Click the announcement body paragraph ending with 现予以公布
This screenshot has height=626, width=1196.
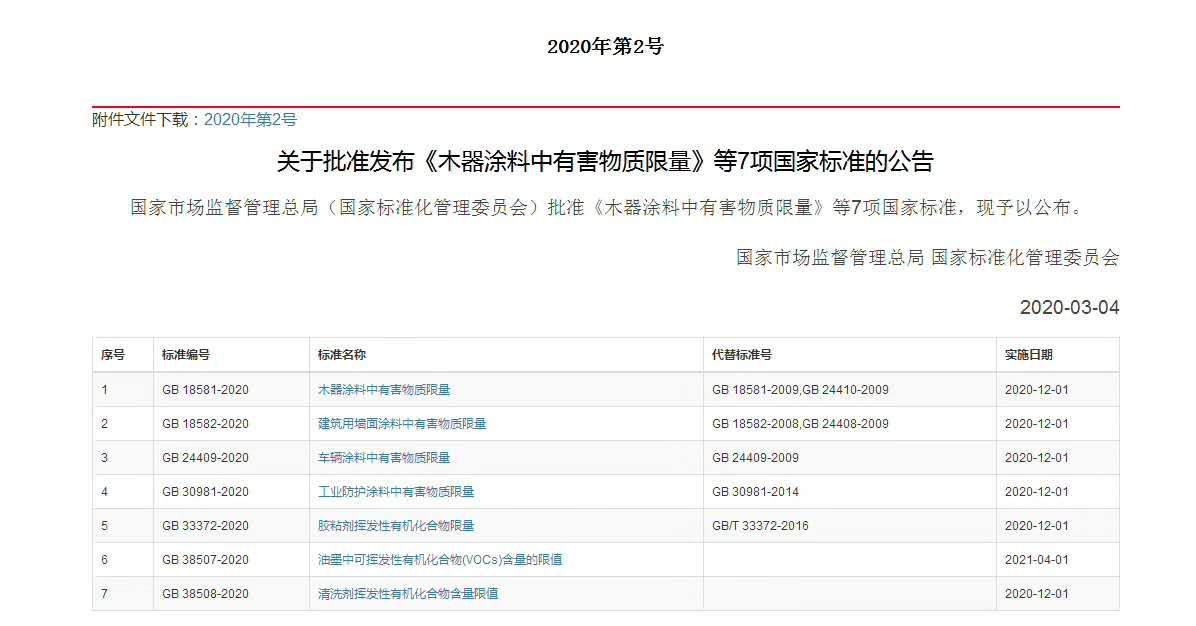pos(608,207)
